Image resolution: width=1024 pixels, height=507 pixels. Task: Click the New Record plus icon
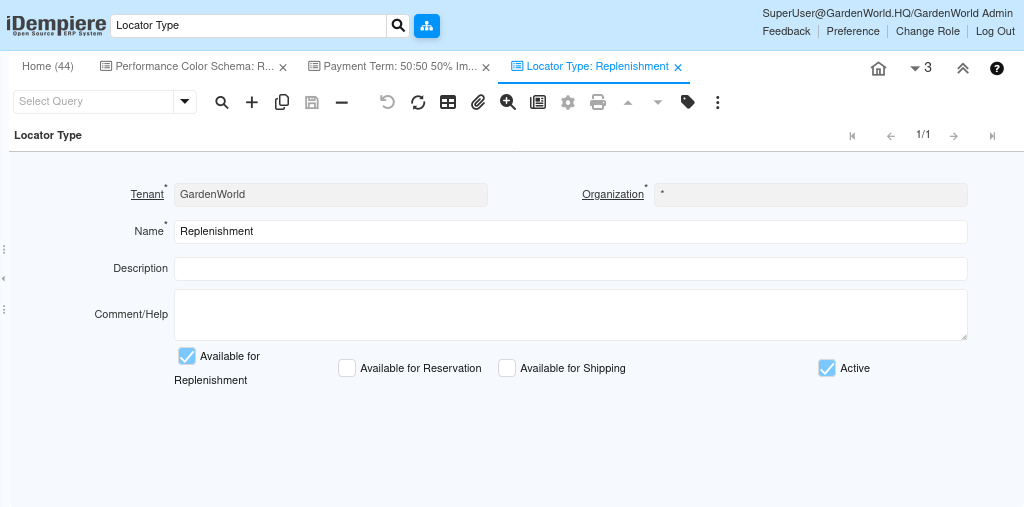click(x=252, y=102)
